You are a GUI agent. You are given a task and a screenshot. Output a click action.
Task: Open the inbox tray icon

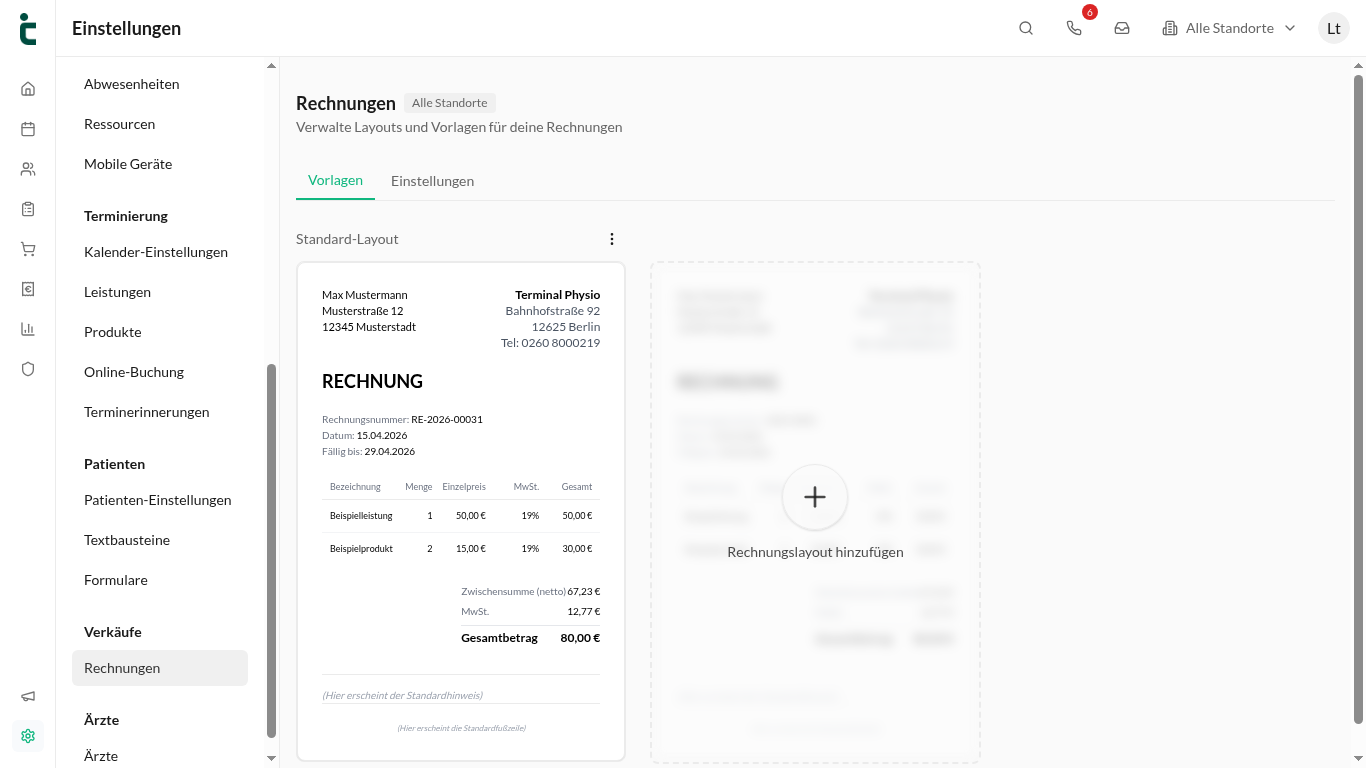coord(1122,28)
